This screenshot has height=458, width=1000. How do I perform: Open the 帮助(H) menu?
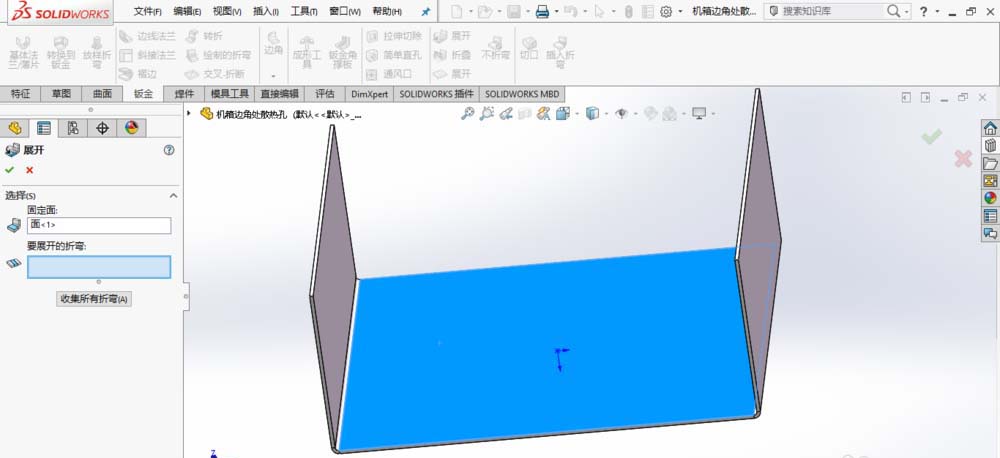[x=386, y=11]
